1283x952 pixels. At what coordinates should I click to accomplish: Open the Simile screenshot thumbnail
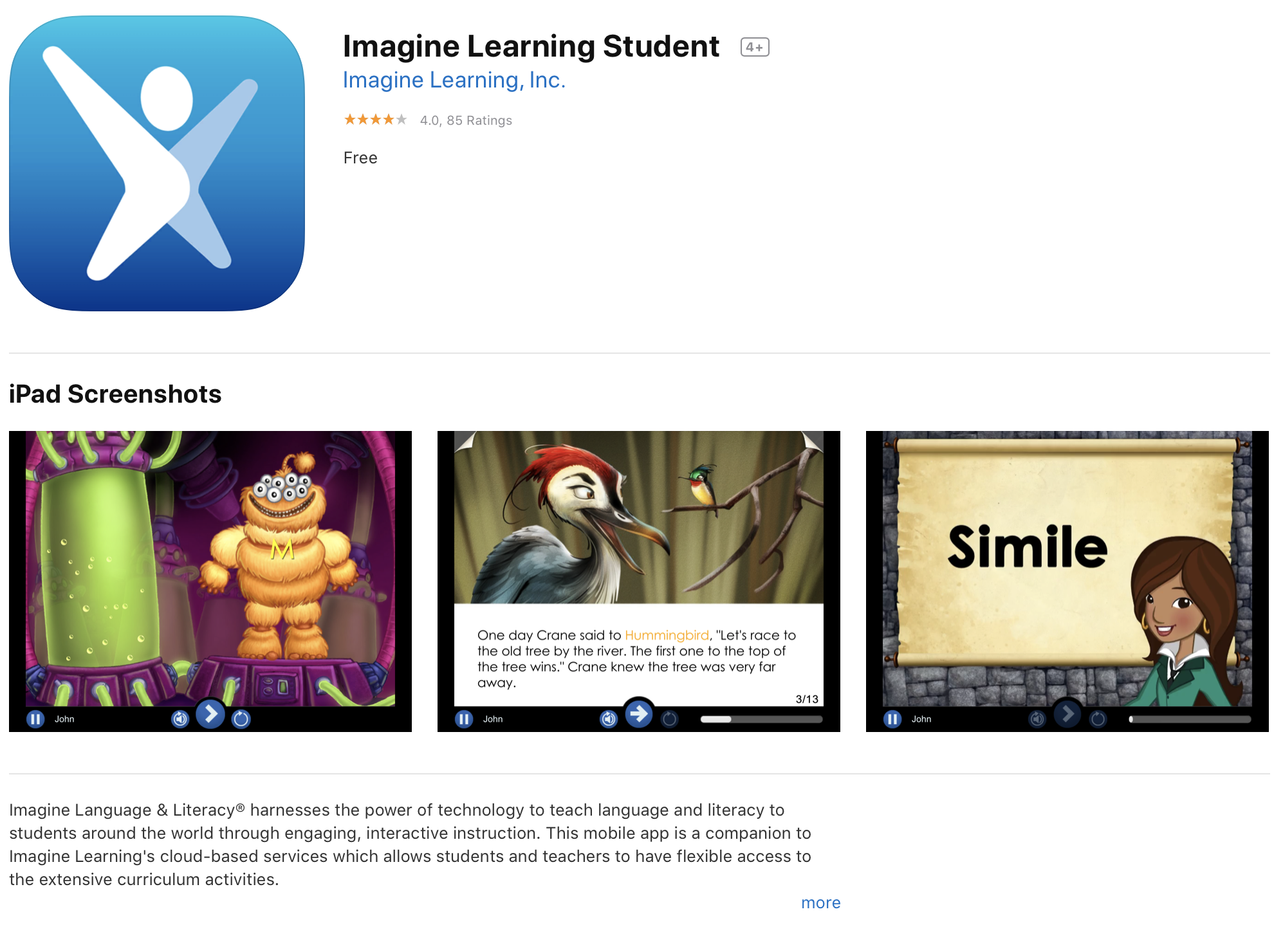tap(1067, 581)
